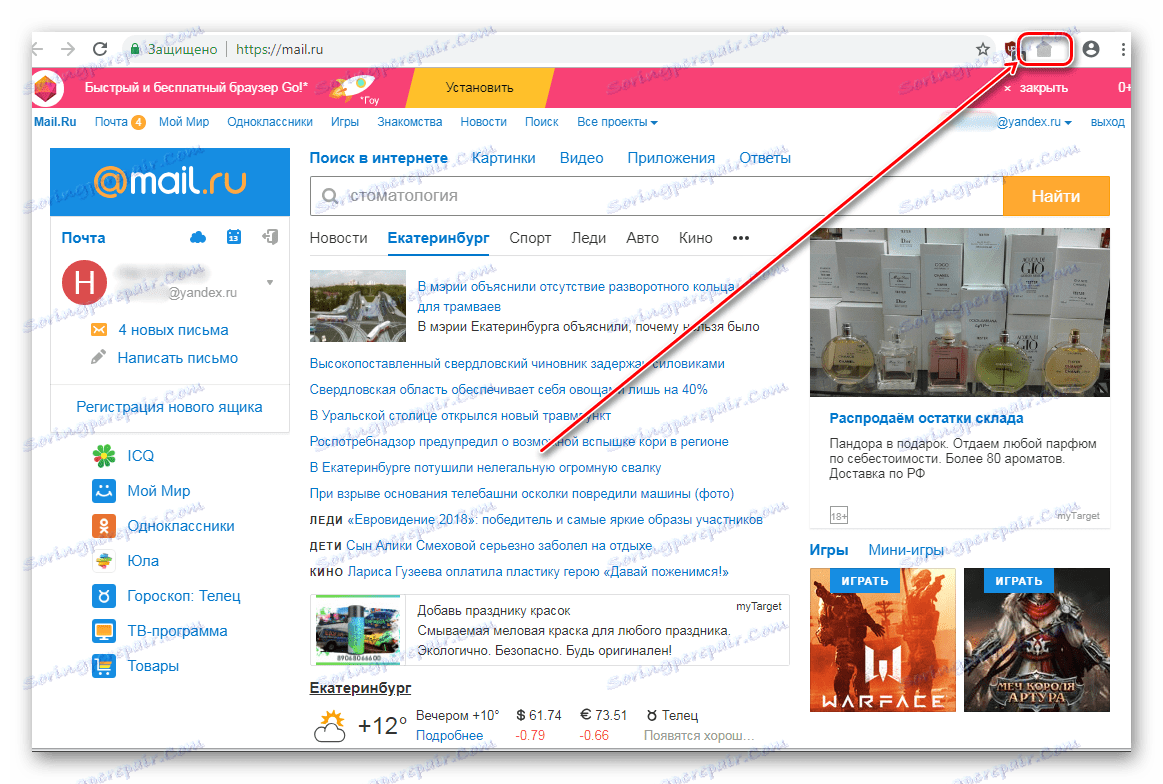Open the @yandex.ru account dropdown in header
Viewport: 1163px width, 784px height.
point(1034,122)
